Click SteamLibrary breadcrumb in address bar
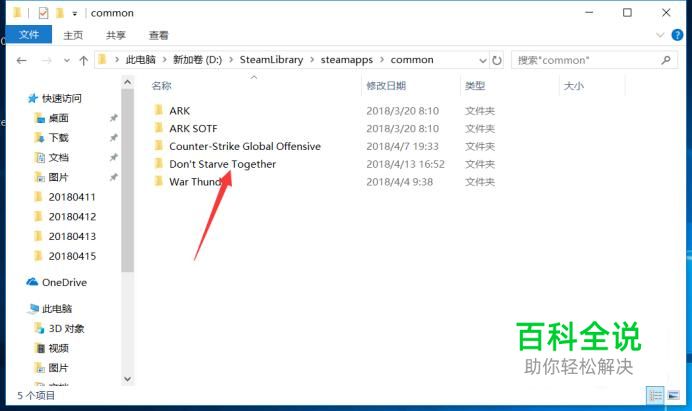The width and height of the screenshot is (692, 411). [x=271, y=60]
